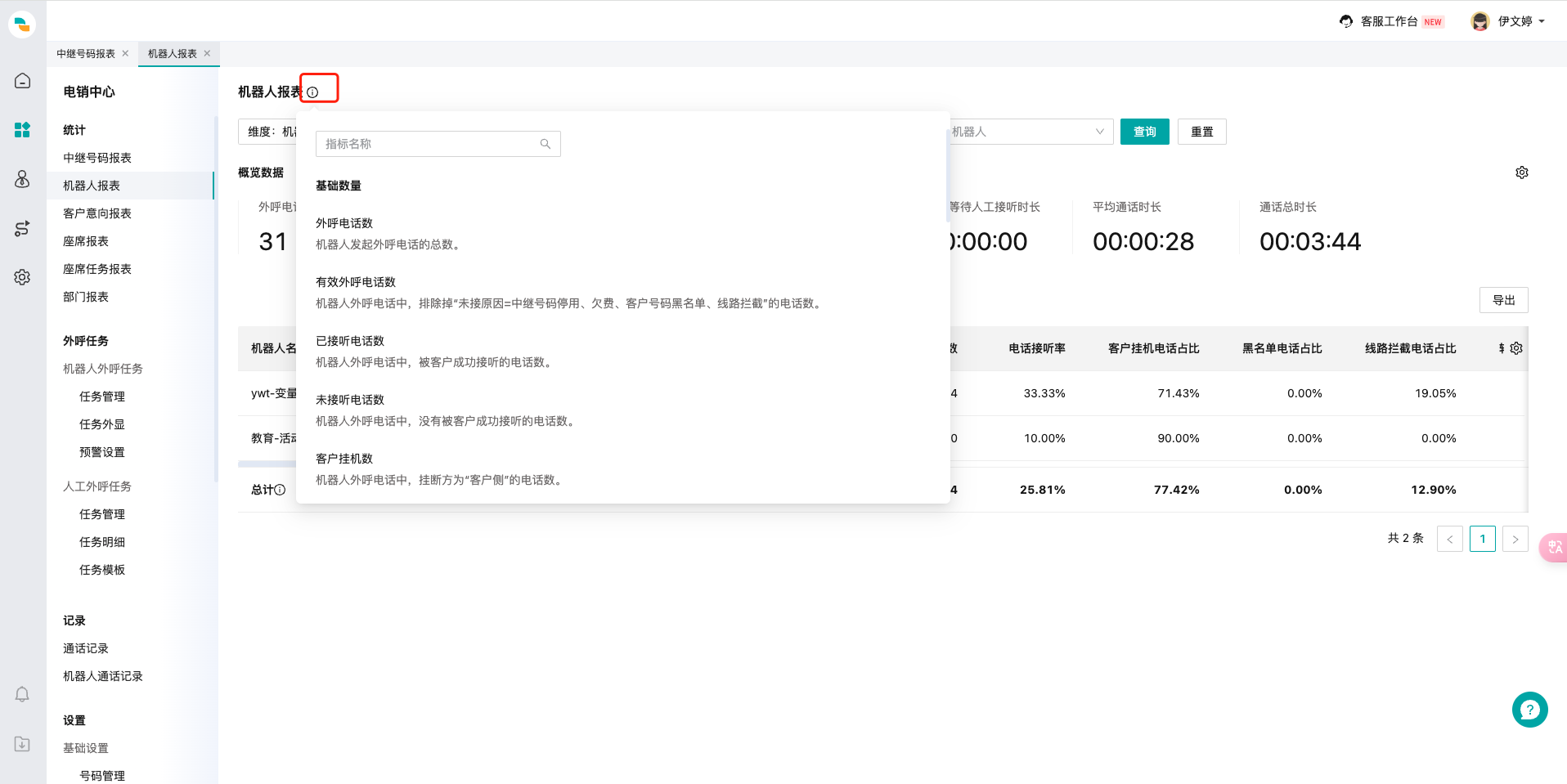This screenshot has width=1567, height=784.
Task: Open the 维度 dimension dropdown
Action: [267, 132]
